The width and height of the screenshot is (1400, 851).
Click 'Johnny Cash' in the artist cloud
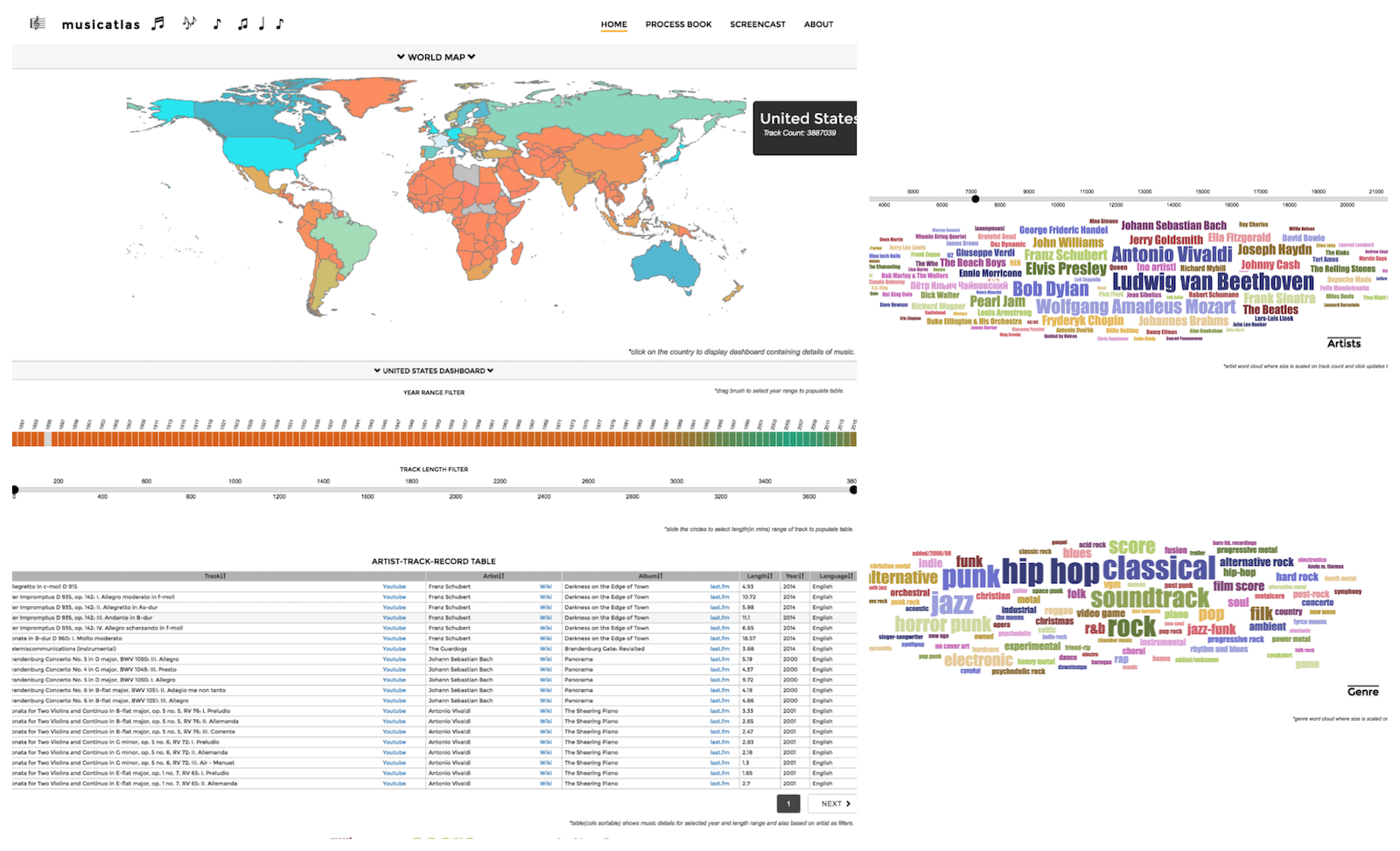coord(1270,265)
